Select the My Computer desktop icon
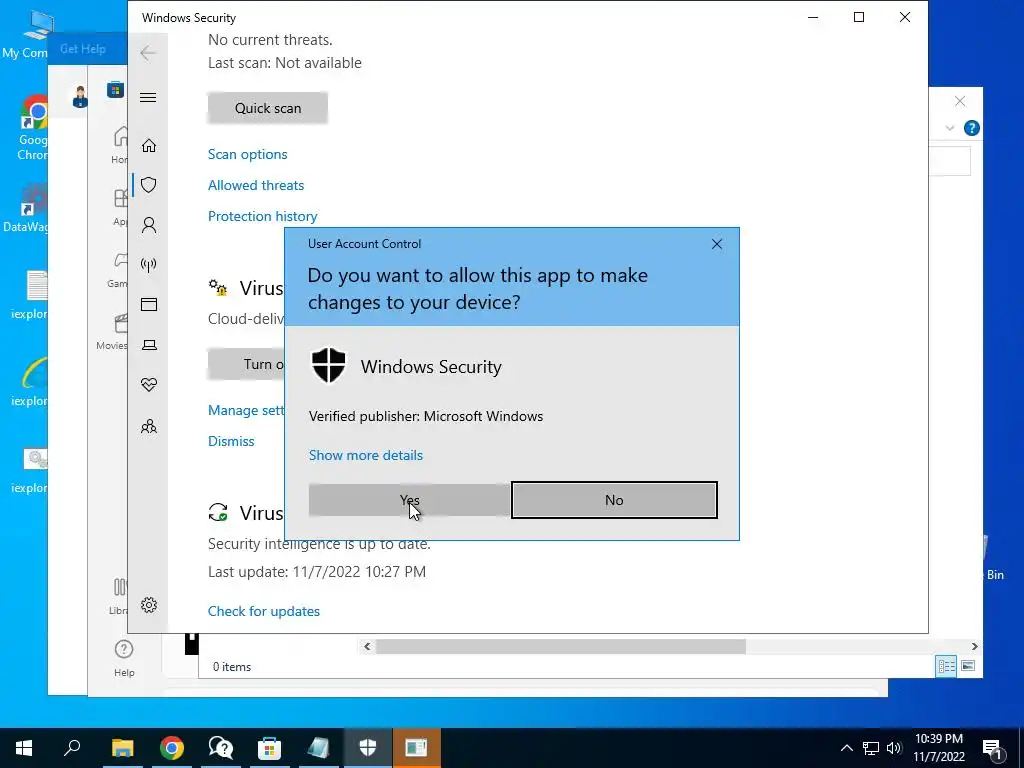1024x768 pixels. pos(26,34)
